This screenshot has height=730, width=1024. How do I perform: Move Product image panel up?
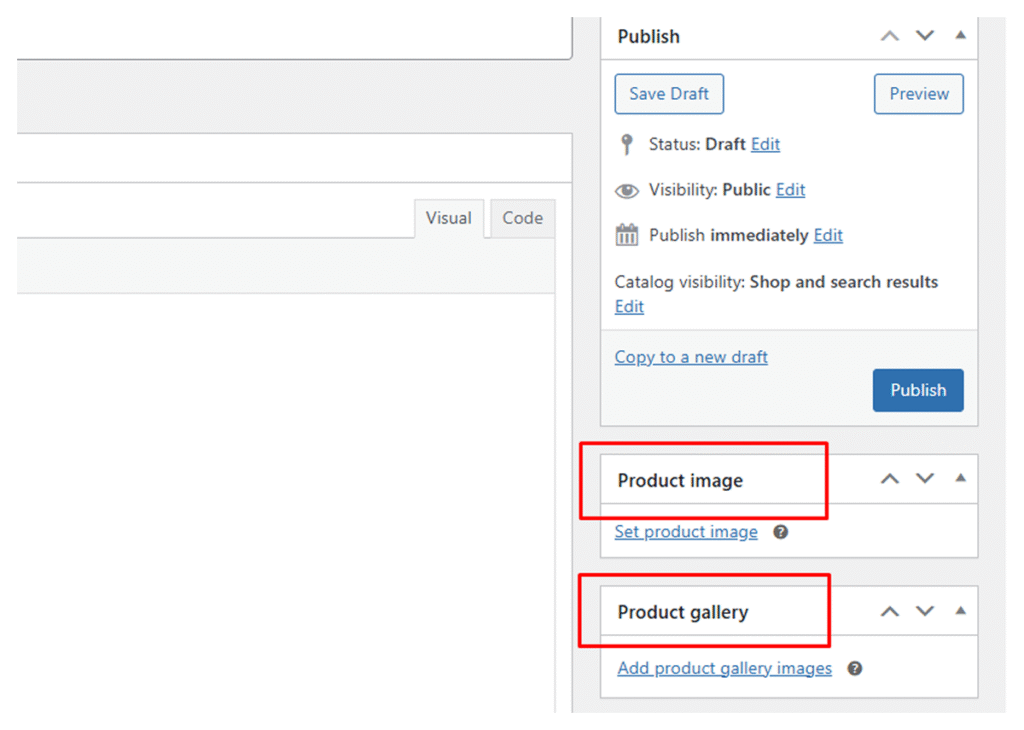889,479
